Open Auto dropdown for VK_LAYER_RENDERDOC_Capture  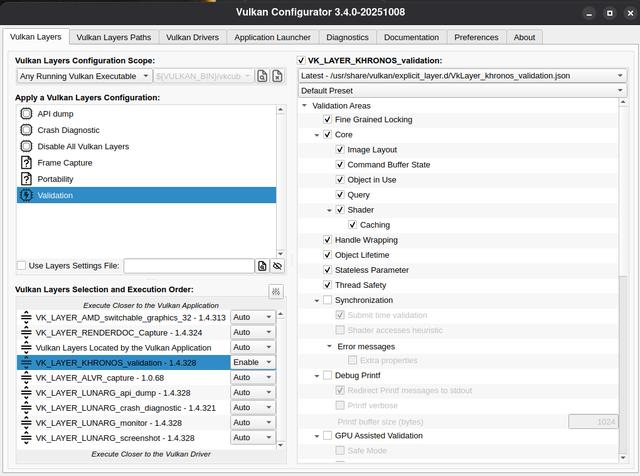click(x=253, y=332)
